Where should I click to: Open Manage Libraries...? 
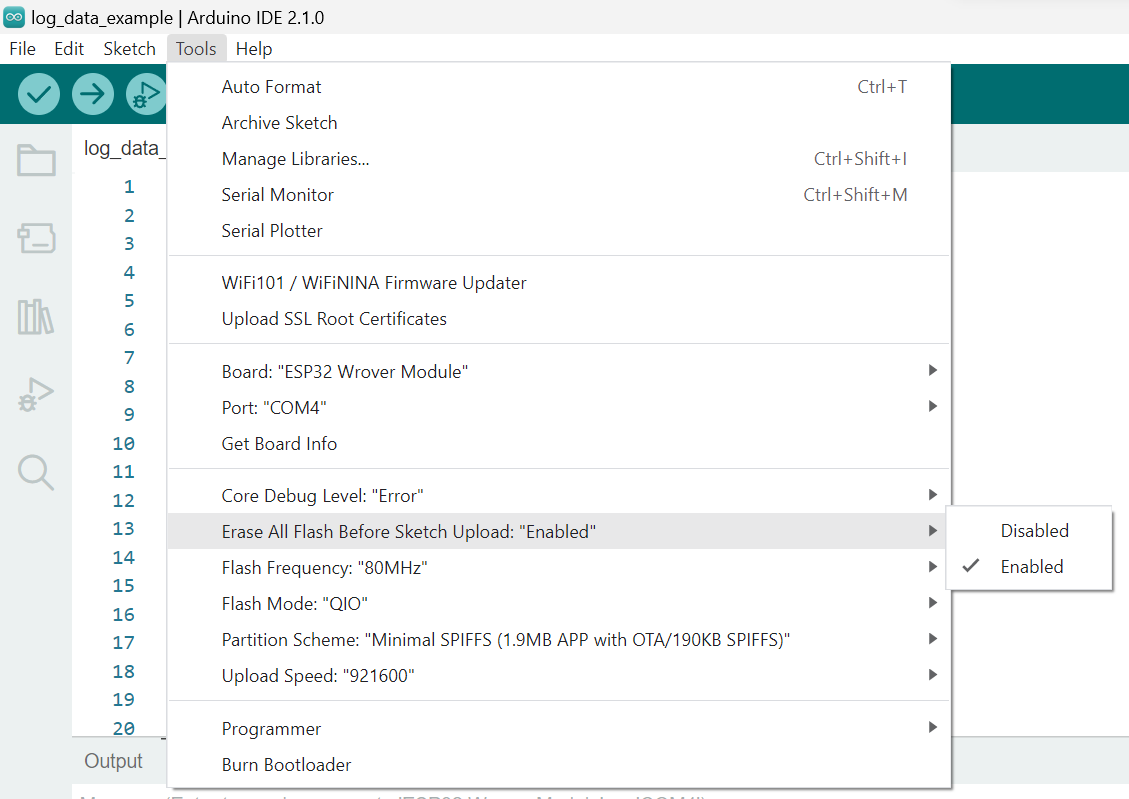point(559,158)
